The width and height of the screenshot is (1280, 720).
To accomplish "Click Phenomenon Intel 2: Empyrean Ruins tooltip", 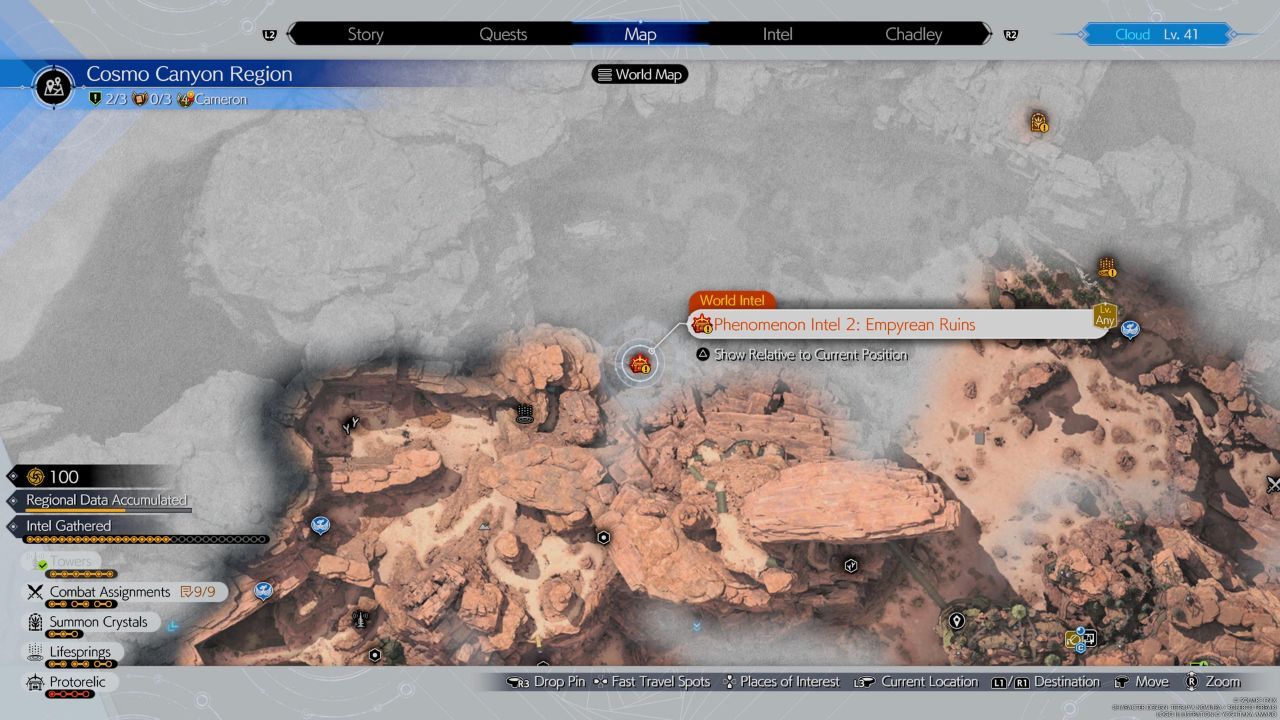I will click(x=897, y=324).
